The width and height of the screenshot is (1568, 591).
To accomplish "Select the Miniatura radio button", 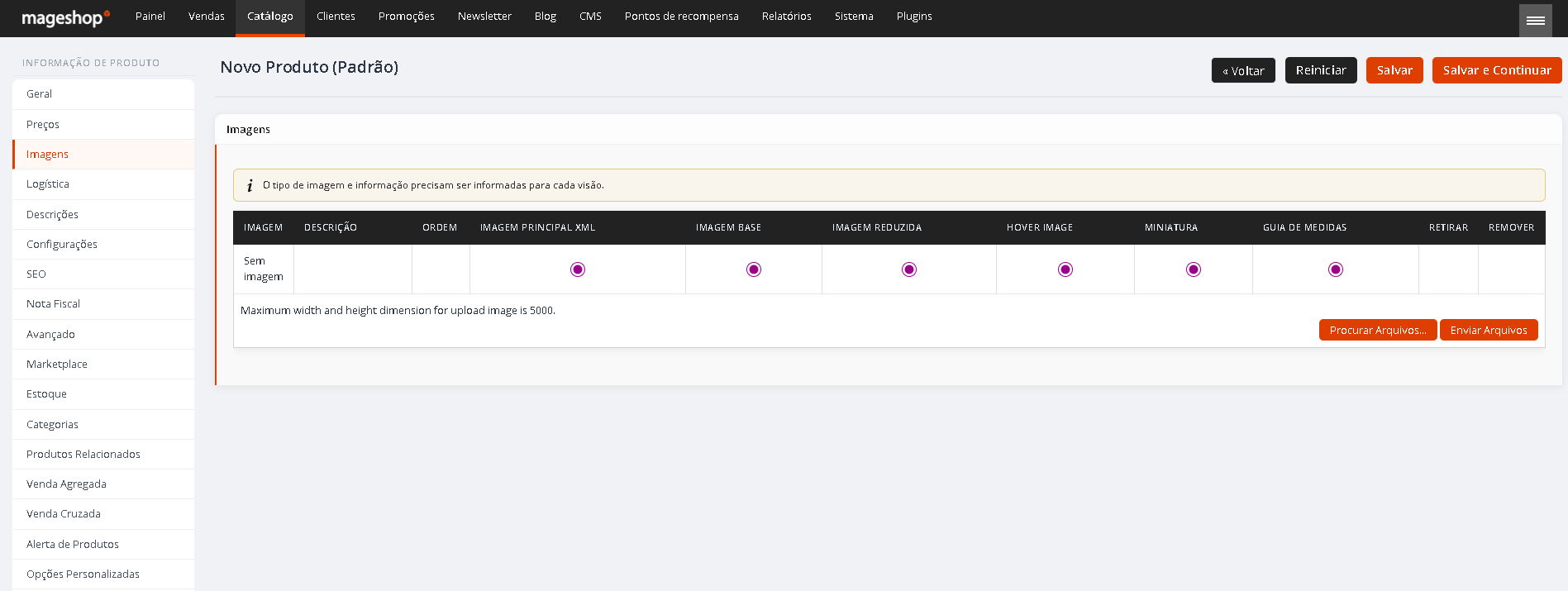I will click(1194, 269).
